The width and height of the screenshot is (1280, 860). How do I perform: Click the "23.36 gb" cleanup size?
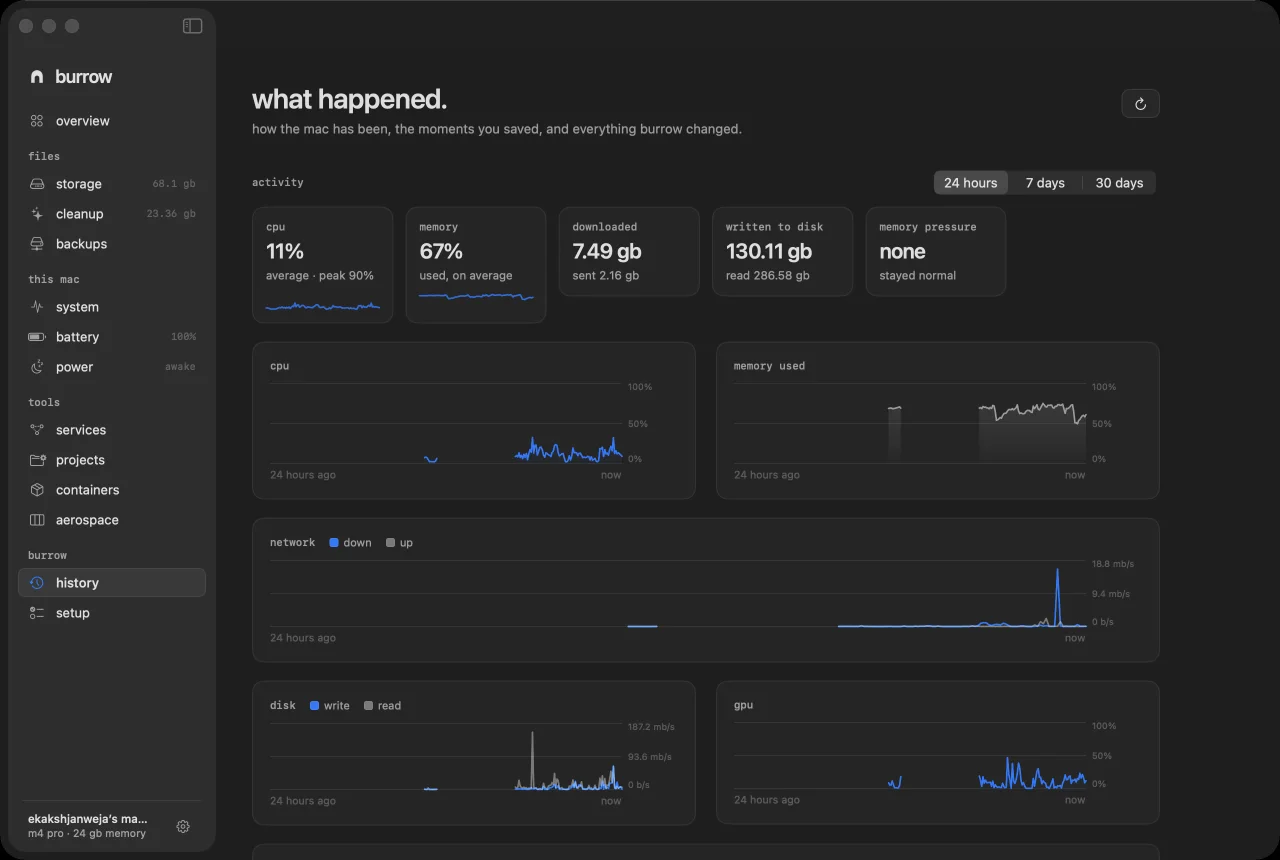171,214
